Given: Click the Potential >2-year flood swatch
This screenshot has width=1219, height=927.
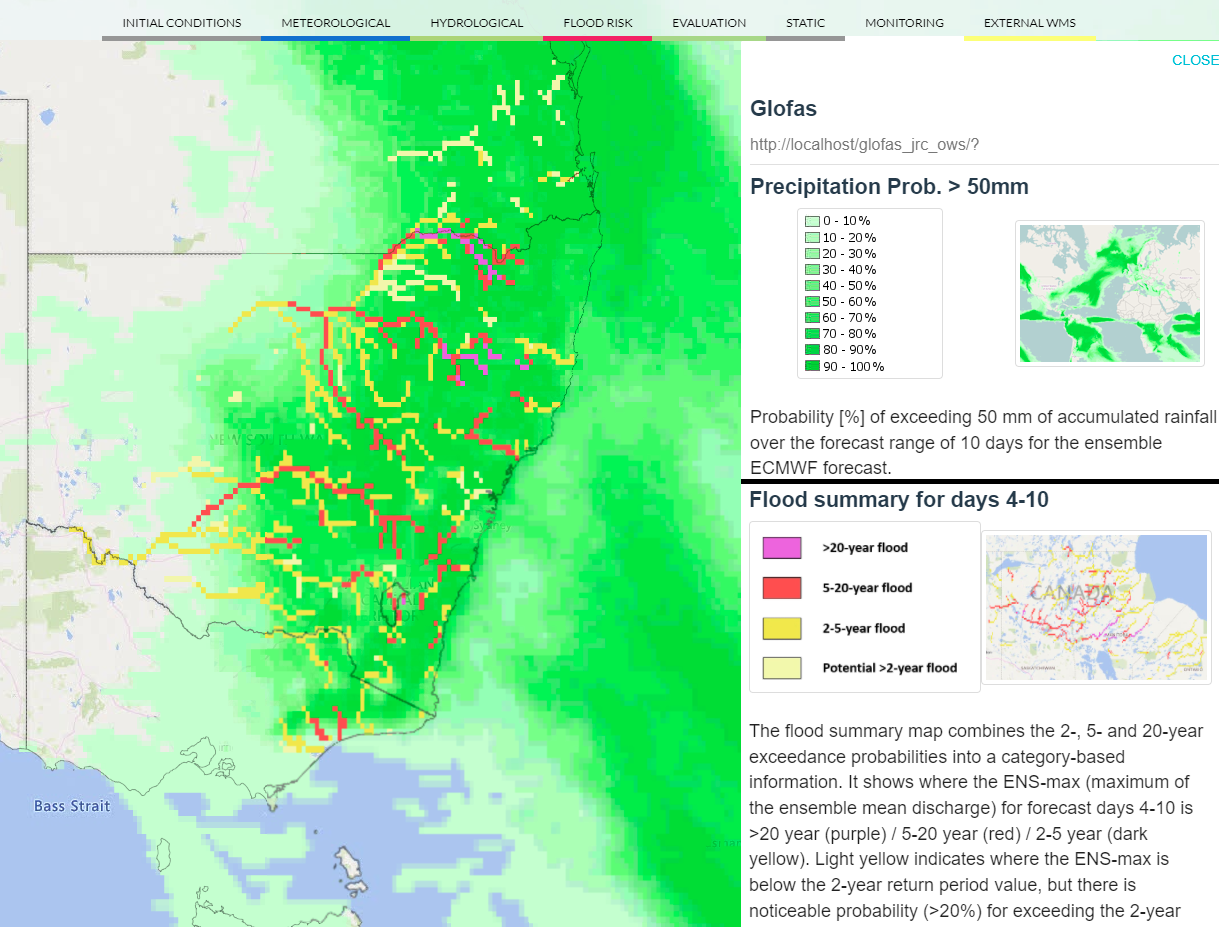Looking at the screenshot, I should 782,668.
